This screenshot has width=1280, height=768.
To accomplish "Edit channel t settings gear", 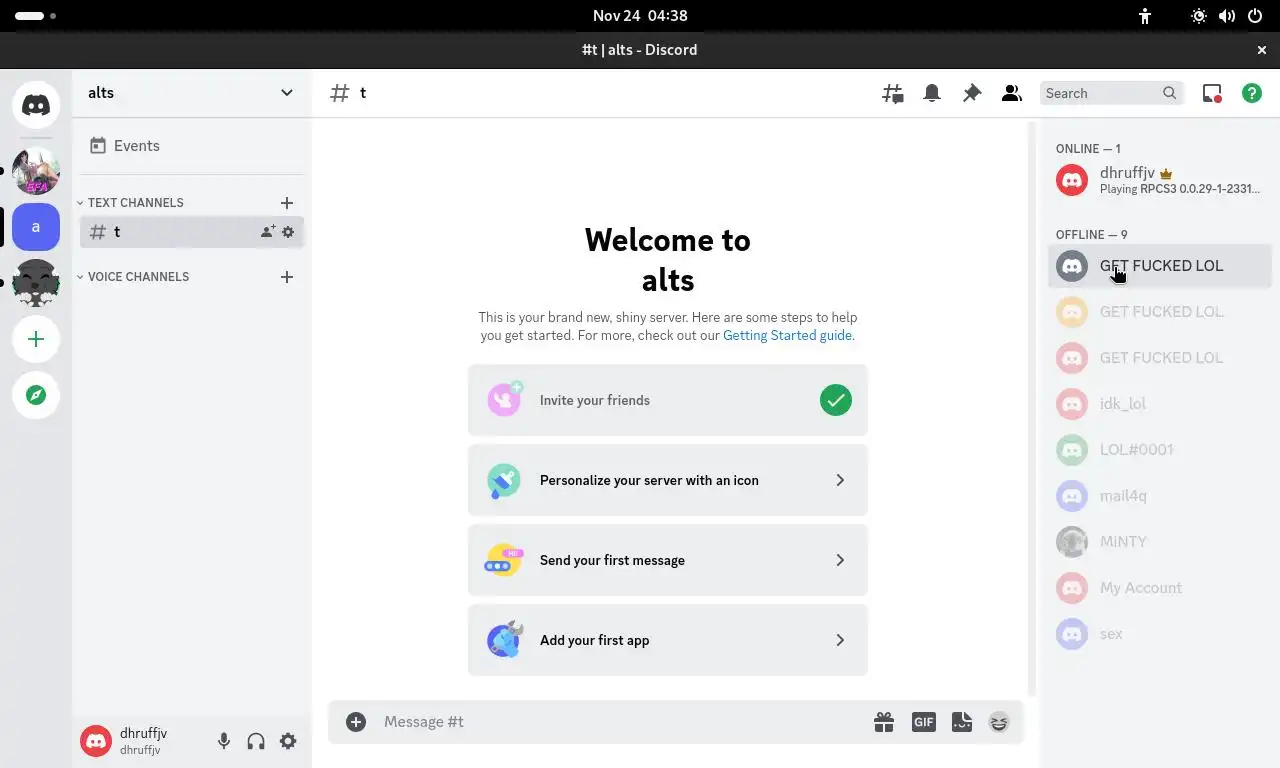I will [288, 231].
